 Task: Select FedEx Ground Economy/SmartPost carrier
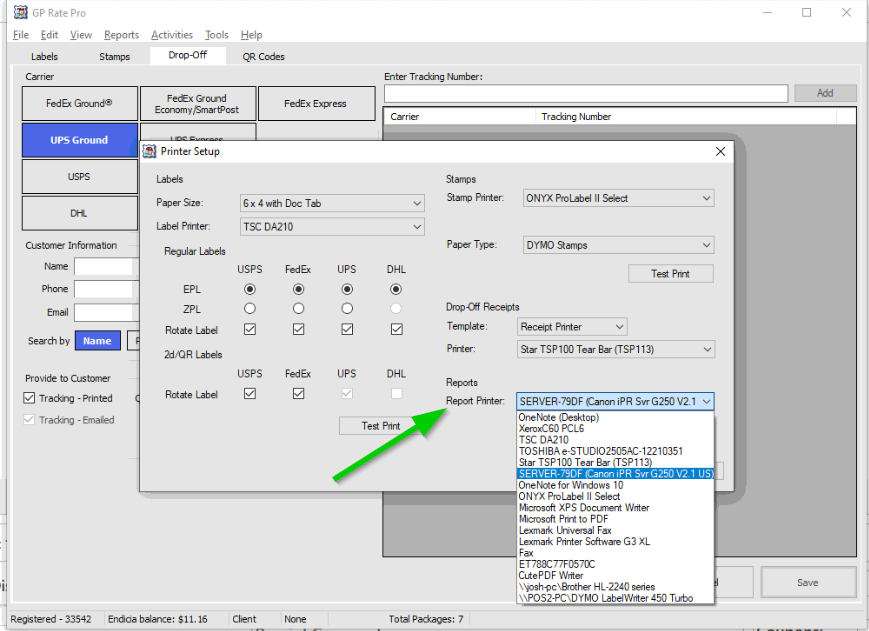tap(197, 103)
